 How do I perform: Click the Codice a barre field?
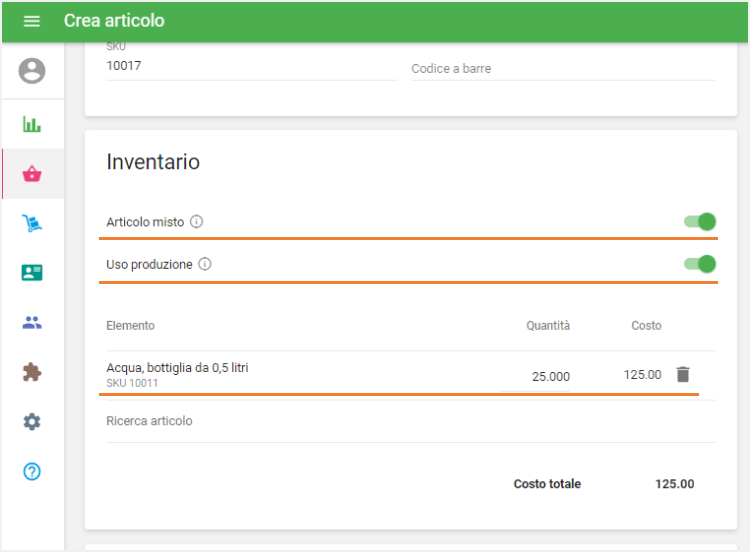click(563, 69)
